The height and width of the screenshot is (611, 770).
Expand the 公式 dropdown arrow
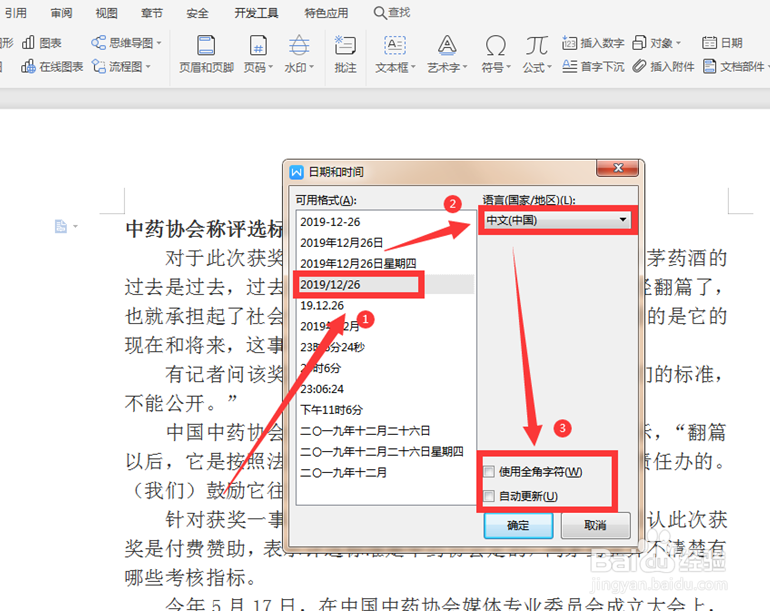point(550,67)
